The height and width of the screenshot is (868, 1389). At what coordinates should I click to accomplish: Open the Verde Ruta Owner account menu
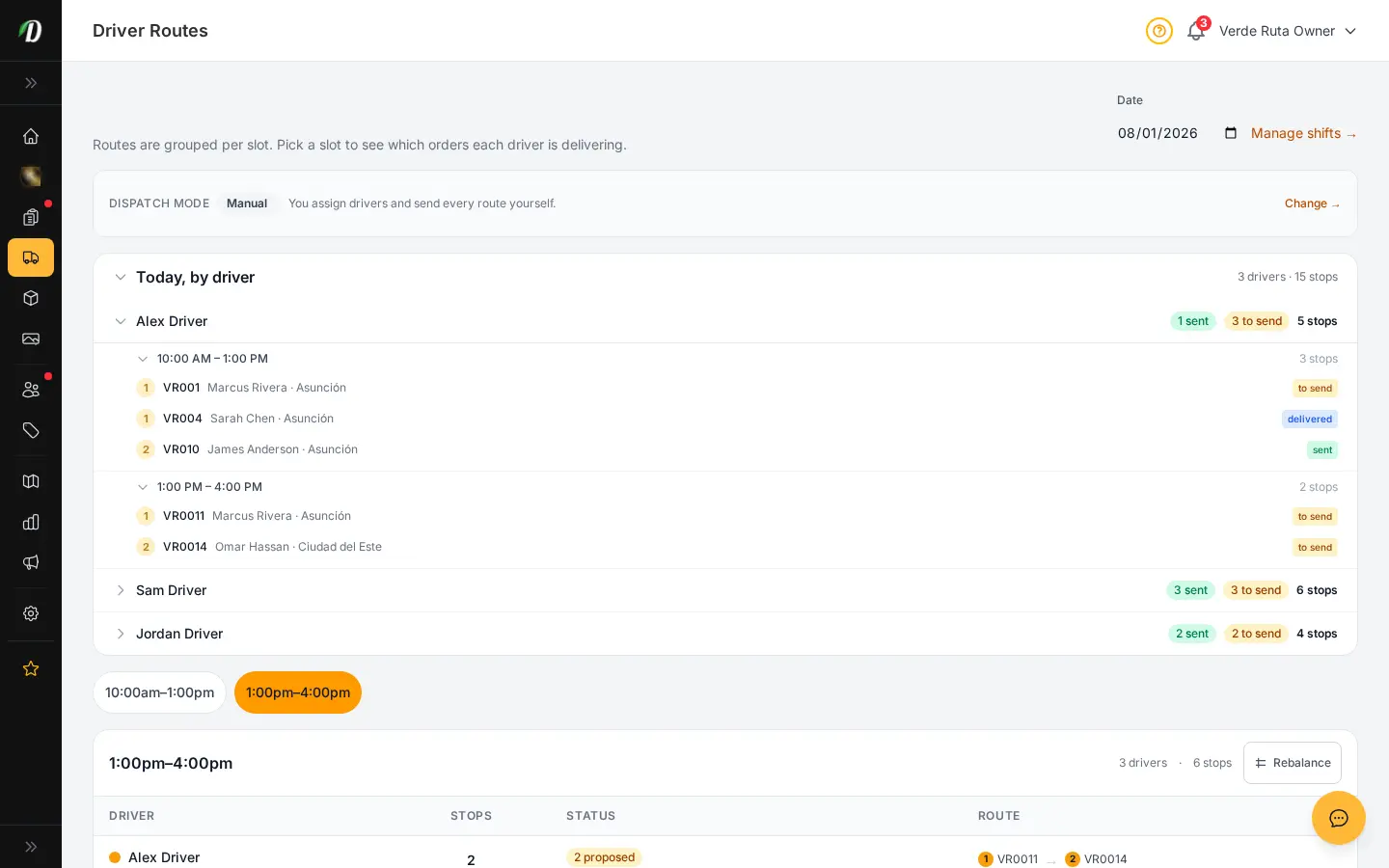1288,31
